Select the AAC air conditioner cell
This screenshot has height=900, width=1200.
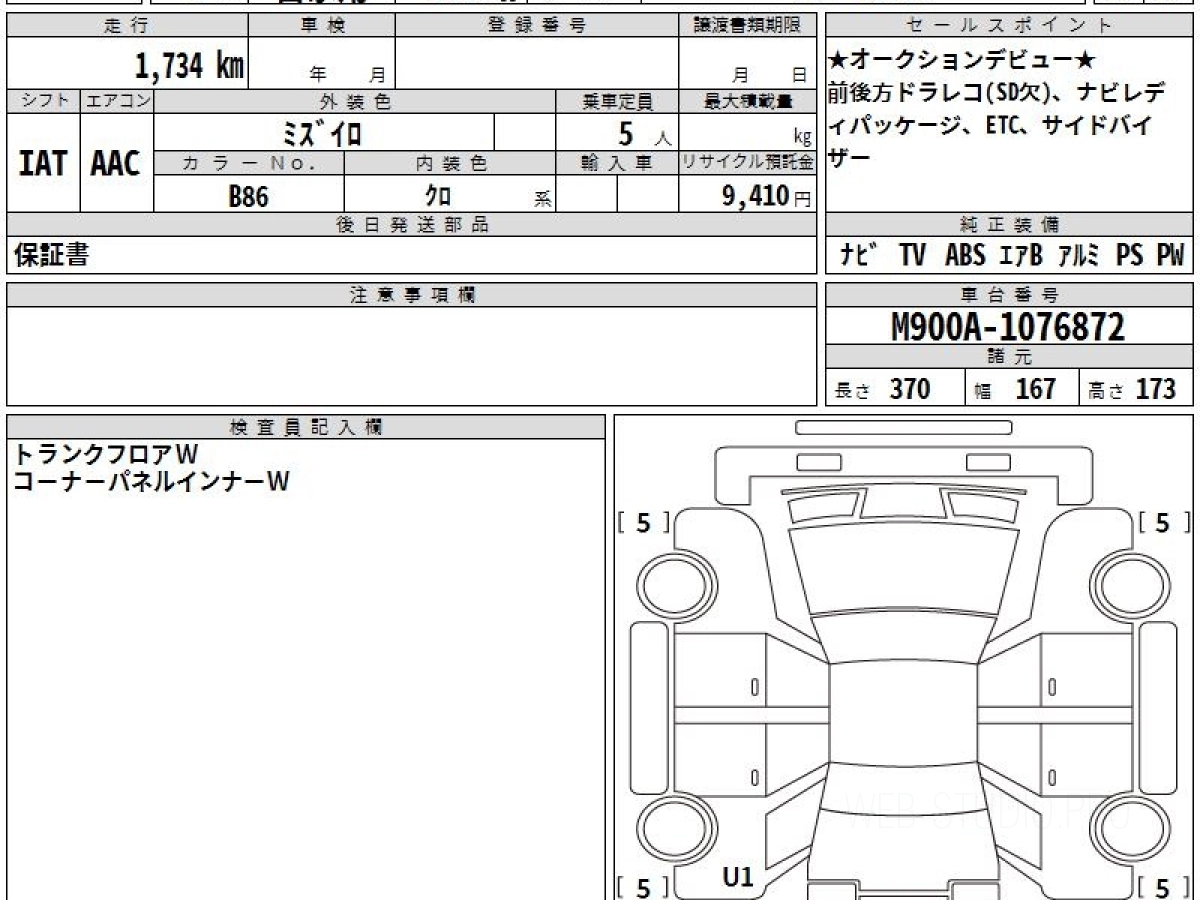(x=116, y=163)
